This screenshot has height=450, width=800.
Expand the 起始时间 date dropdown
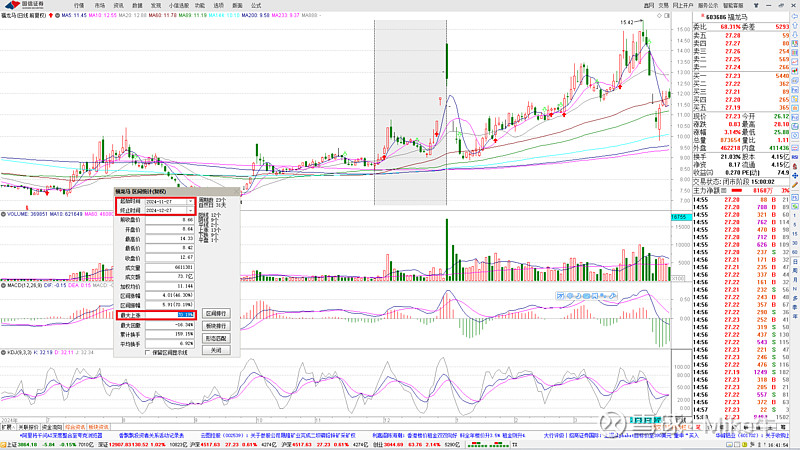[x=190, y=202]
